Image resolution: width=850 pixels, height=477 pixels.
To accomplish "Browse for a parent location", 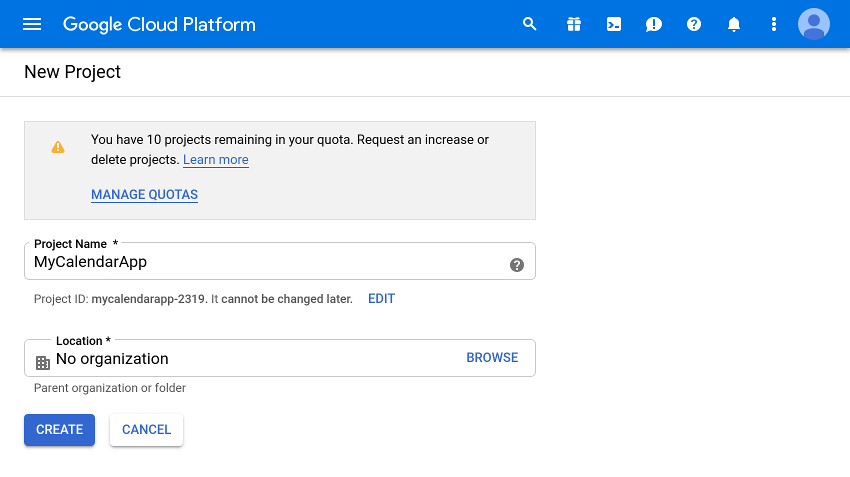I will pos(492,358).
